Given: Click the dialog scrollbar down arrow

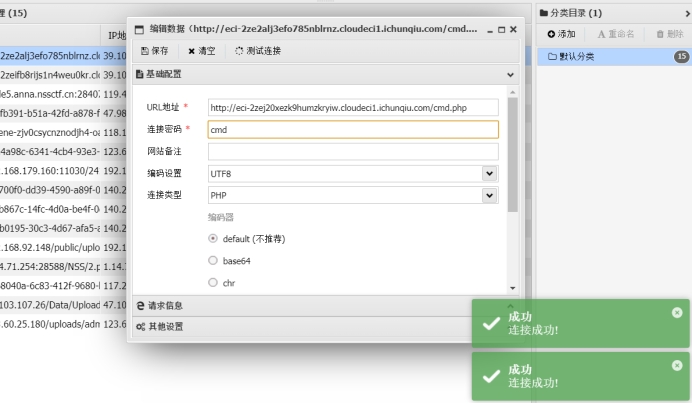Looking at the screenshot, I should pos(512,288).
